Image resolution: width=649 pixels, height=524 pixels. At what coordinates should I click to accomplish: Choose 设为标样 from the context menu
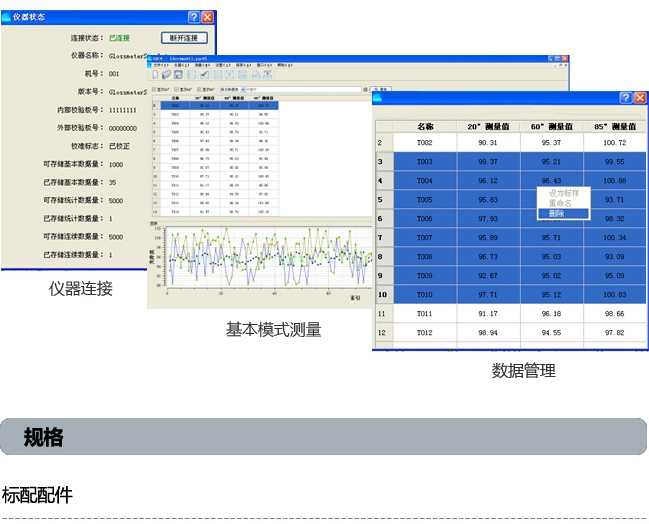563,192
